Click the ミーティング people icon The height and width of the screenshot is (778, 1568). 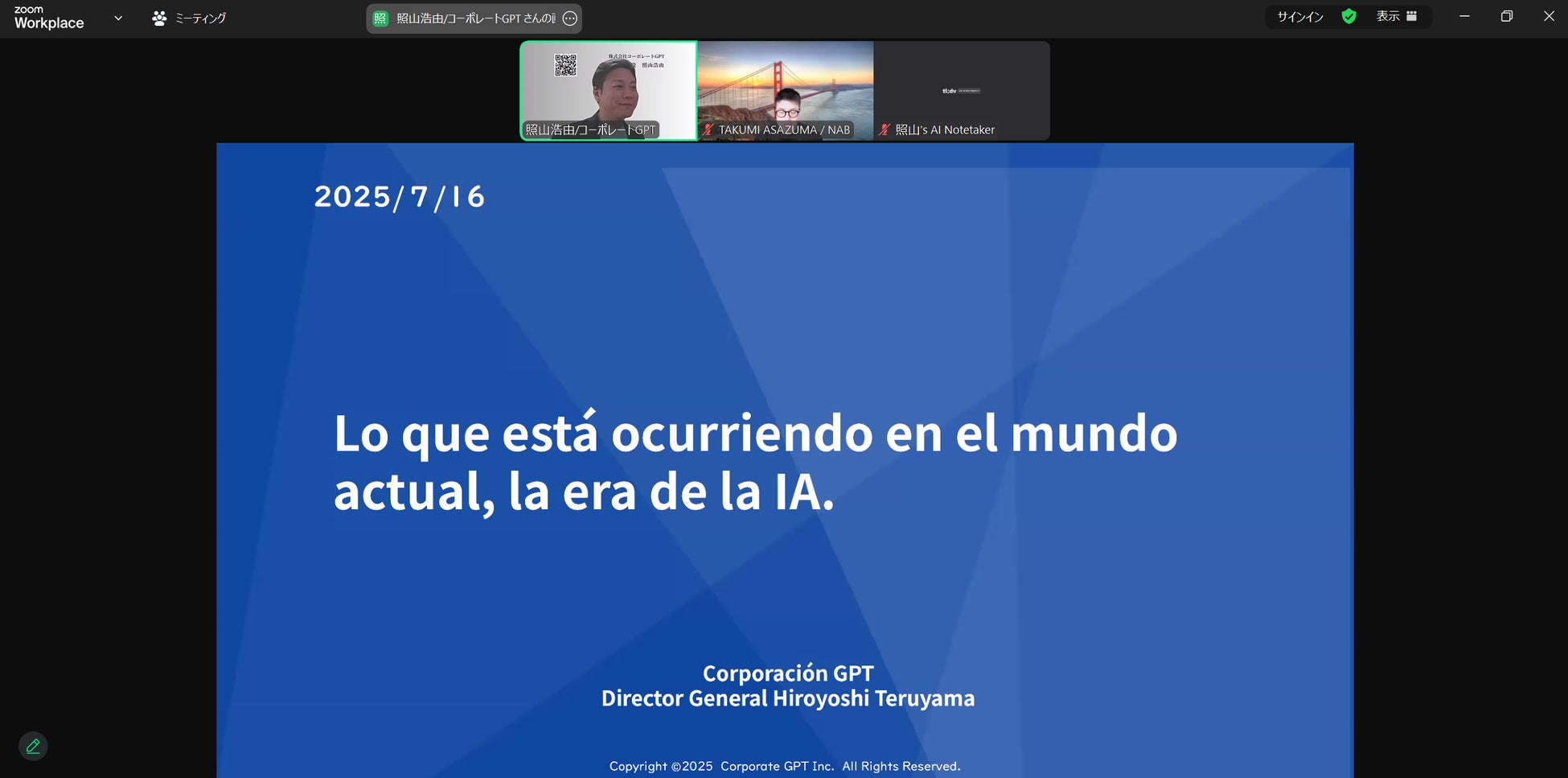click(x=159, y=18)
